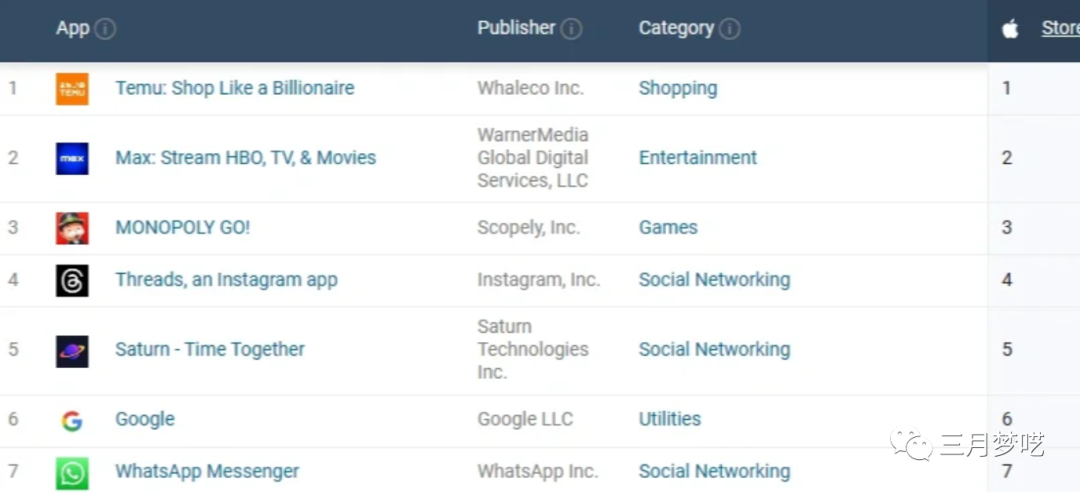This screenshot has height=492, width=1080.
Task: Open WhatsApp Messenger app link
Action: click(207, 471)
